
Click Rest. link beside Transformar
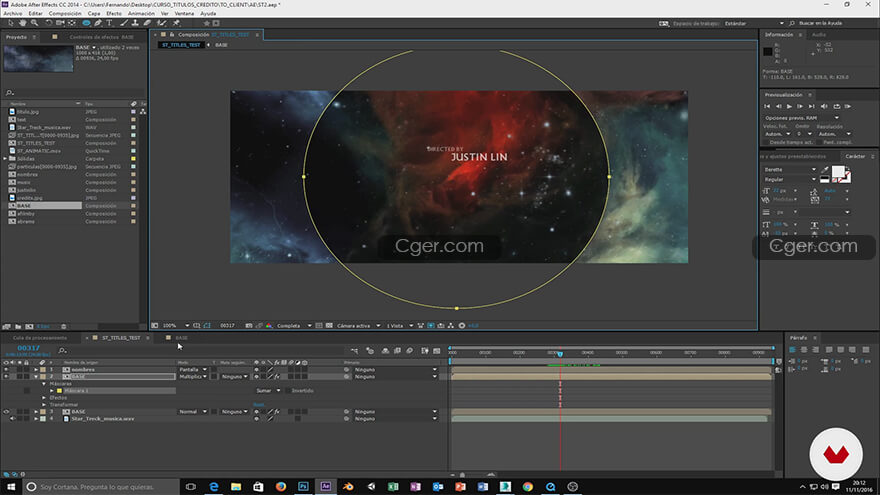pos(259,405)
